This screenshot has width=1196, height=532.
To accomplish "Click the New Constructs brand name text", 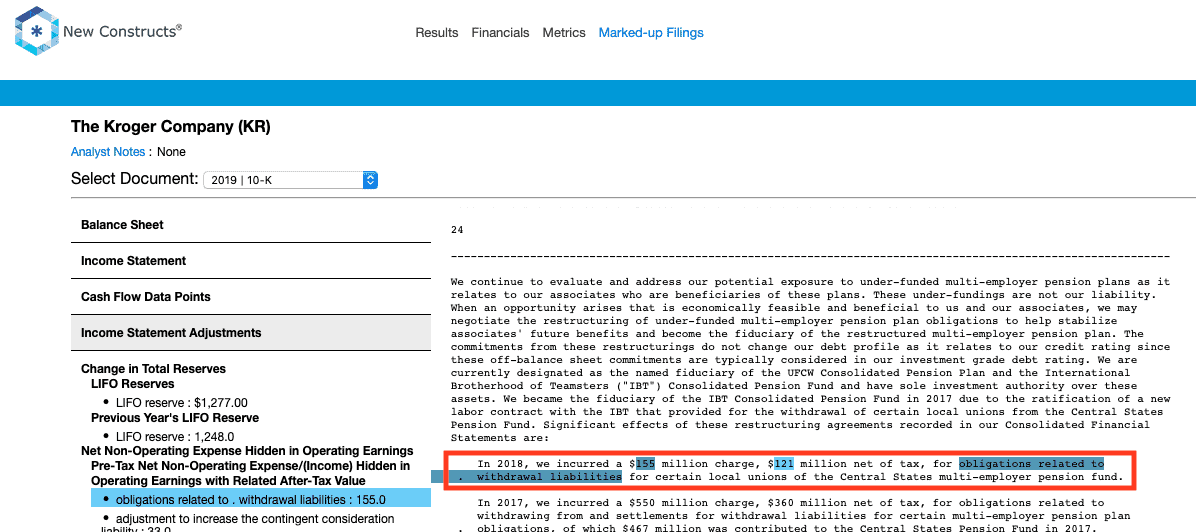I will point(122,31).
